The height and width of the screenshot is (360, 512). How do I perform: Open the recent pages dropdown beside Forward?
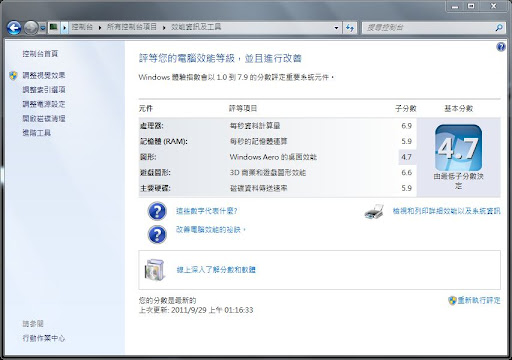pos(43,28)
